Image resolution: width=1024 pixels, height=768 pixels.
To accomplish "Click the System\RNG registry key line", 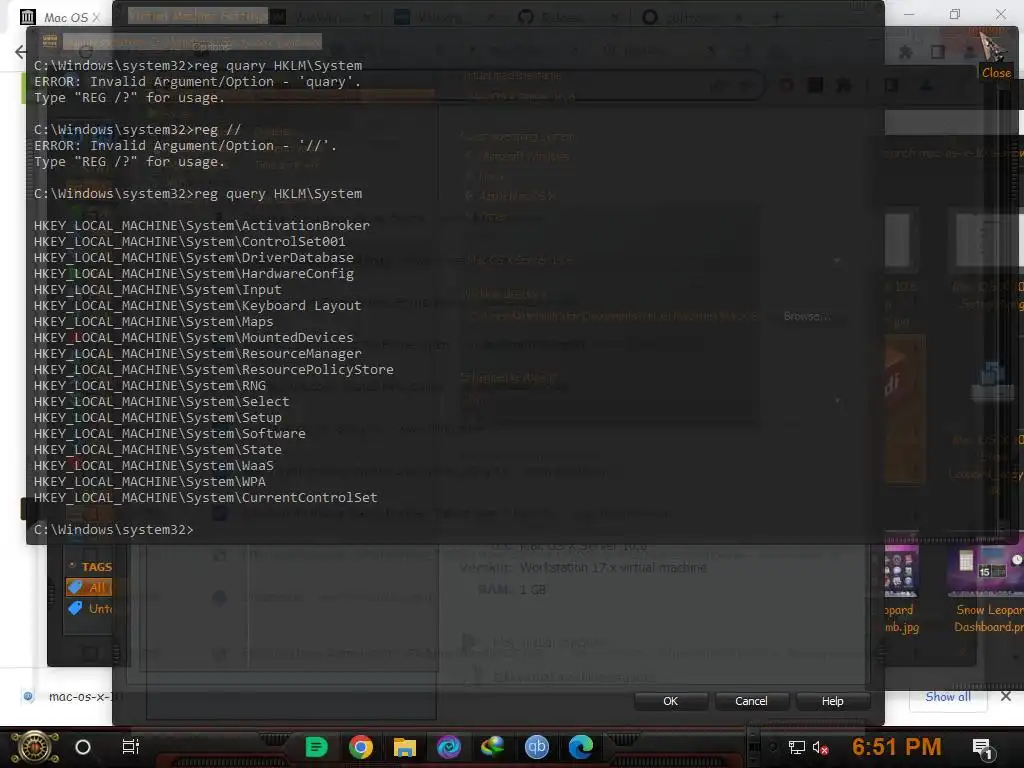I will tap(150, 385).
